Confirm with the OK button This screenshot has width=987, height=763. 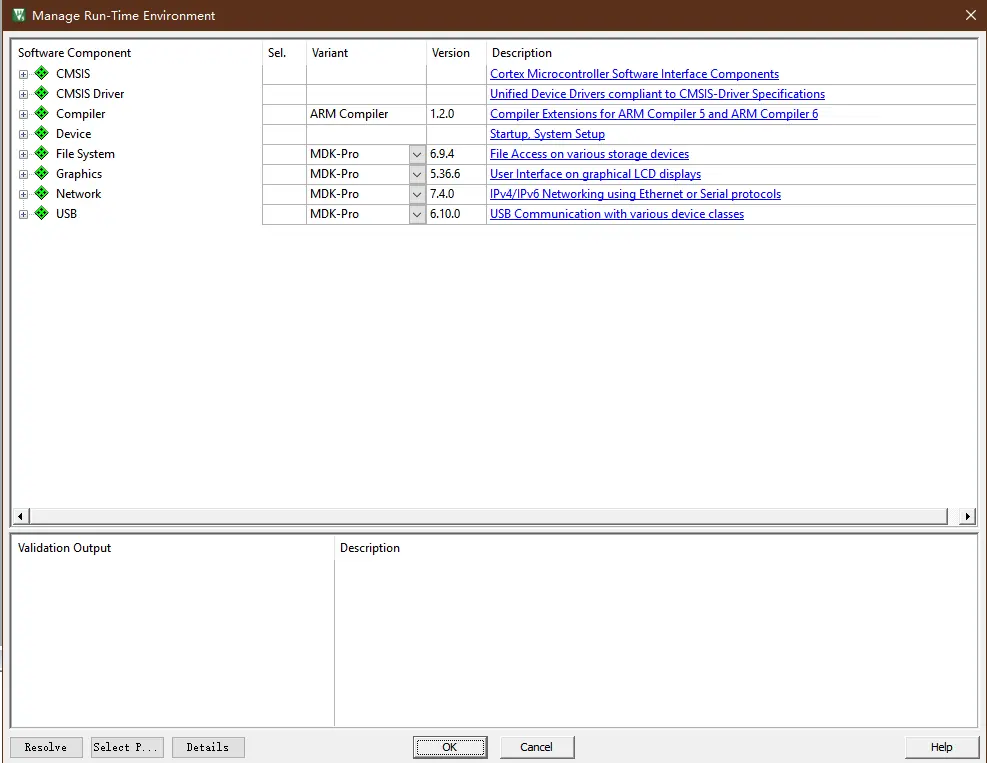click(450, 747)
